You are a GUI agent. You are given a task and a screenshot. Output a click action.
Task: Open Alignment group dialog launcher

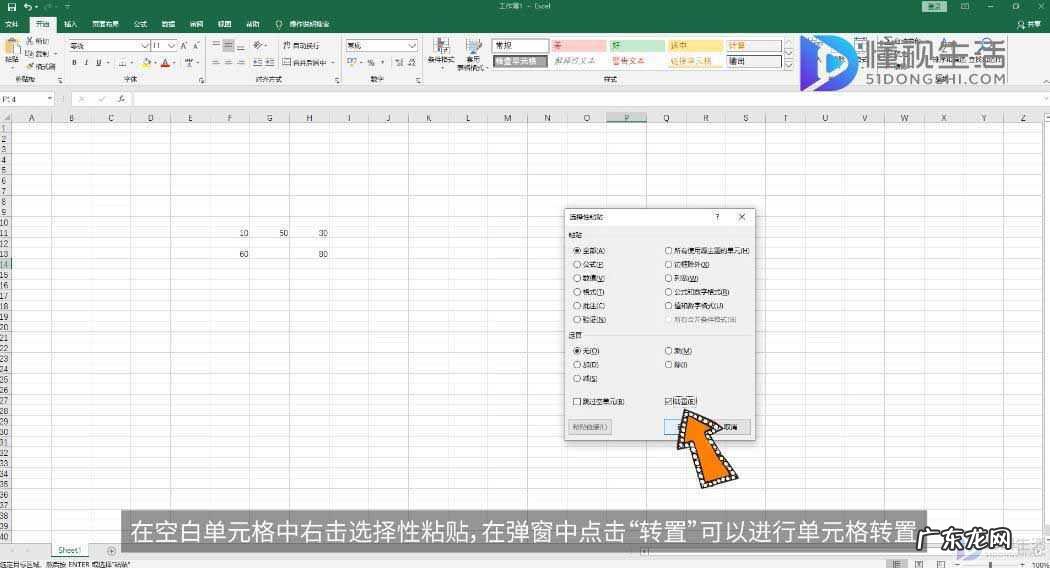pos(337,80)
